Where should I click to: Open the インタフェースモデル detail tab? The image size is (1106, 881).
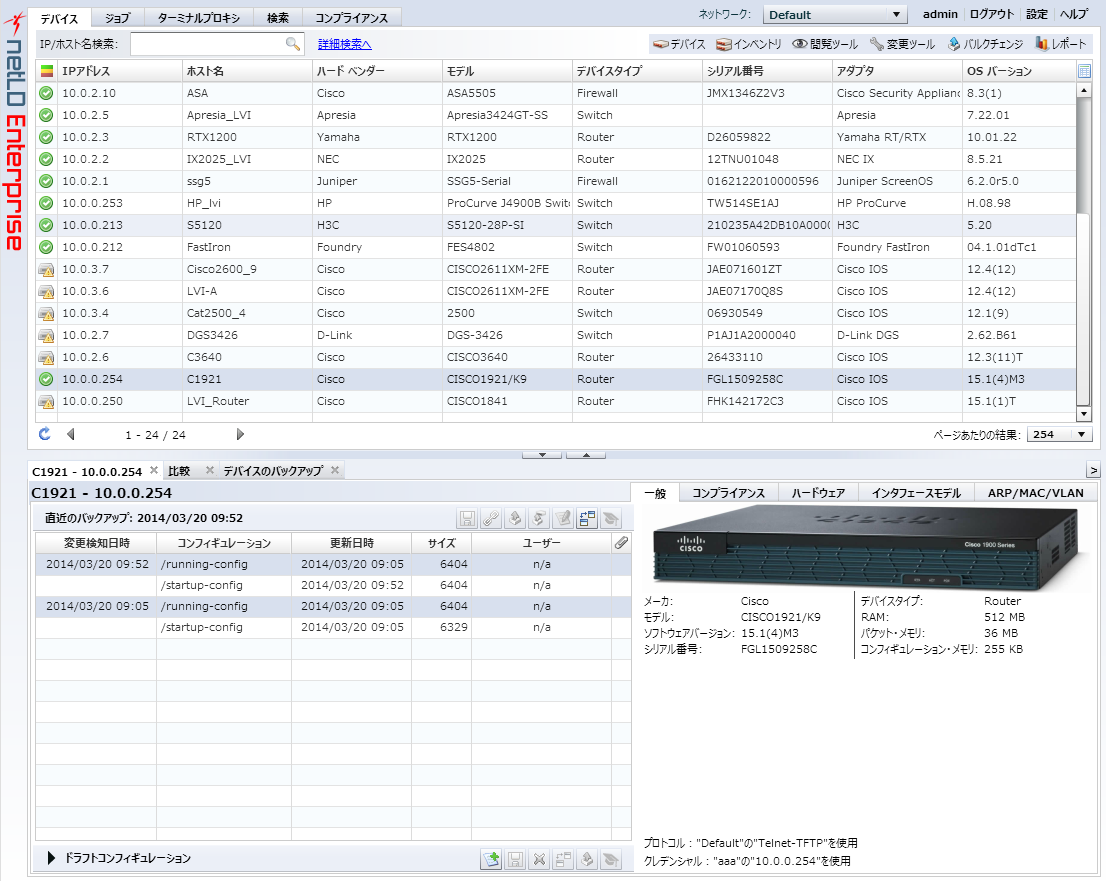coord(916,493)
